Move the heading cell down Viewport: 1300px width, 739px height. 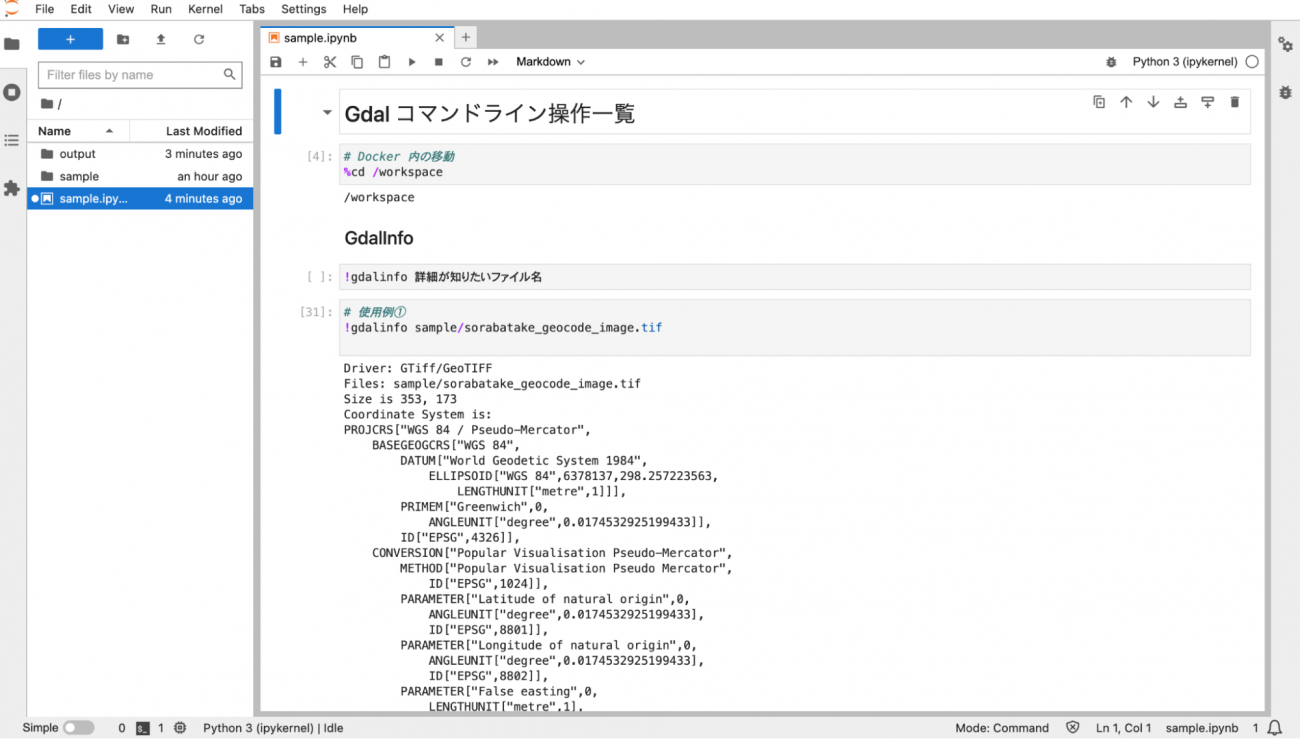1153,102
